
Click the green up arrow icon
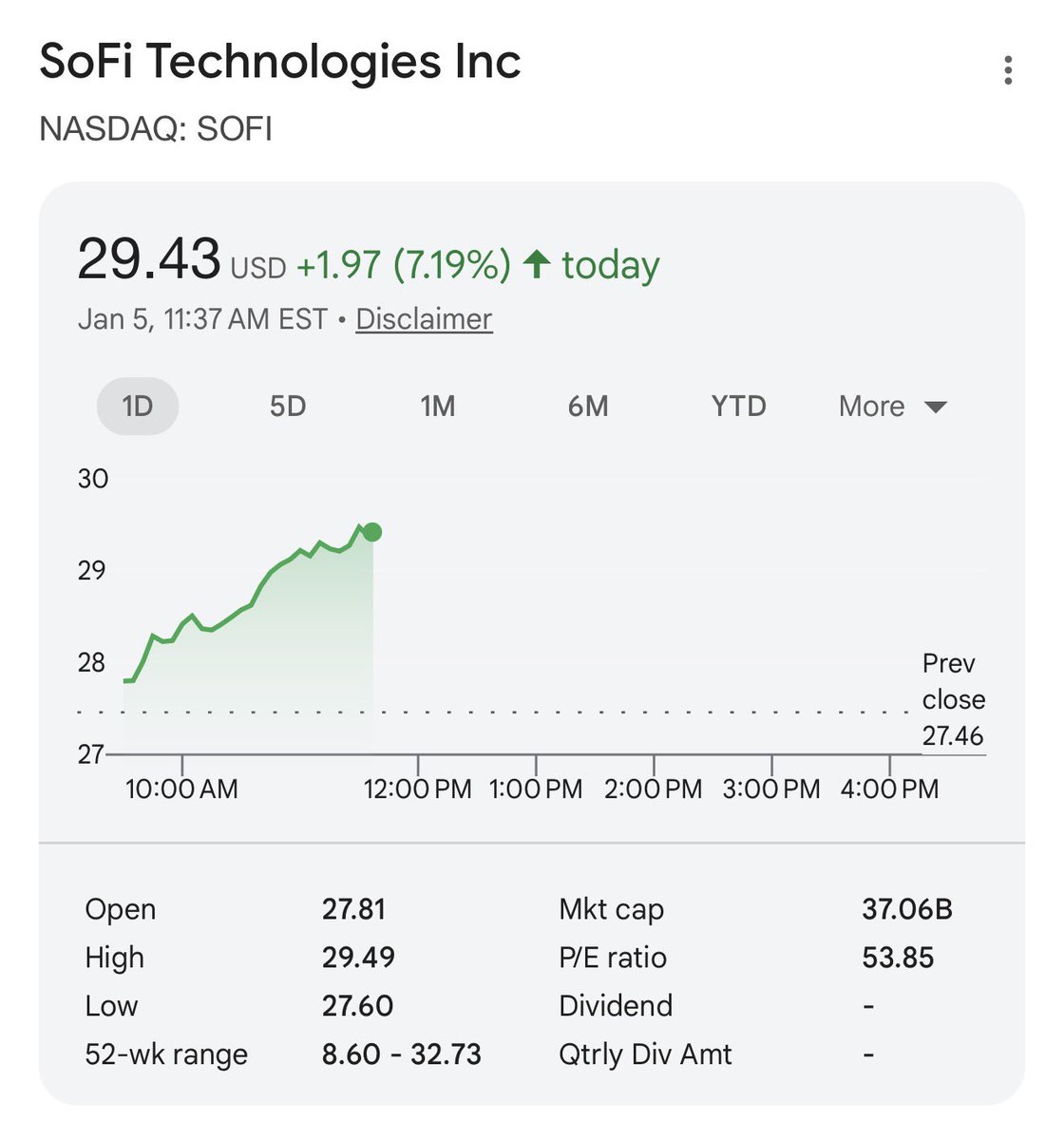537,263
